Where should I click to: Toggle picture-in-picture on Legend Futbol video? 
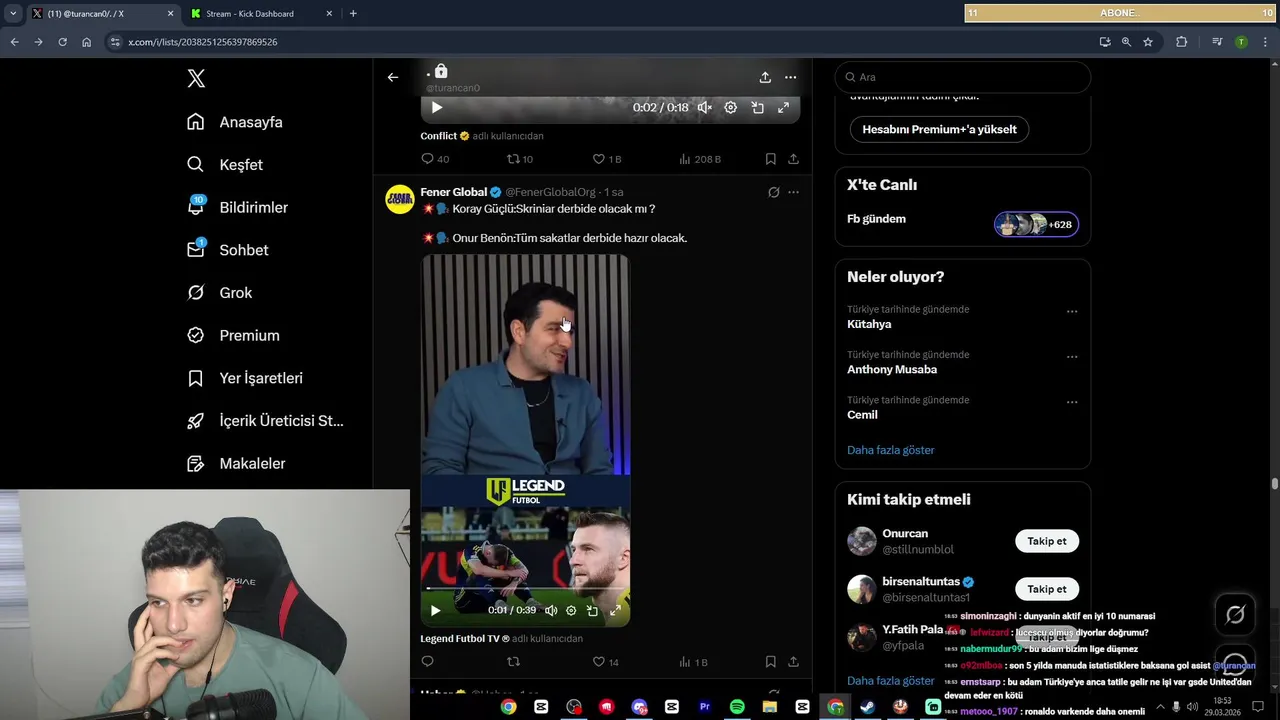592,610
